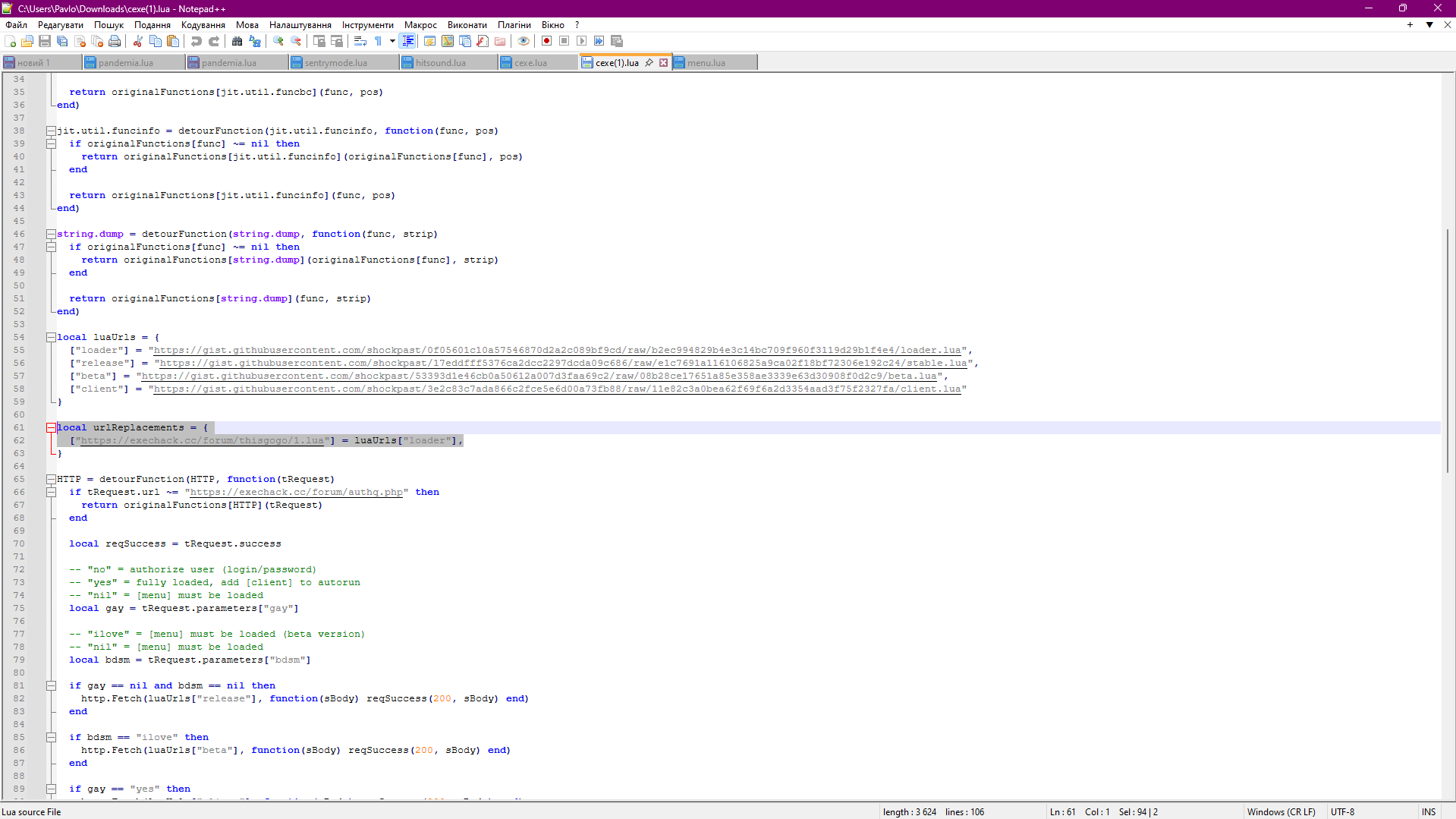
Task: Click the beta.lua gist URL link
Action: [539, 376]
